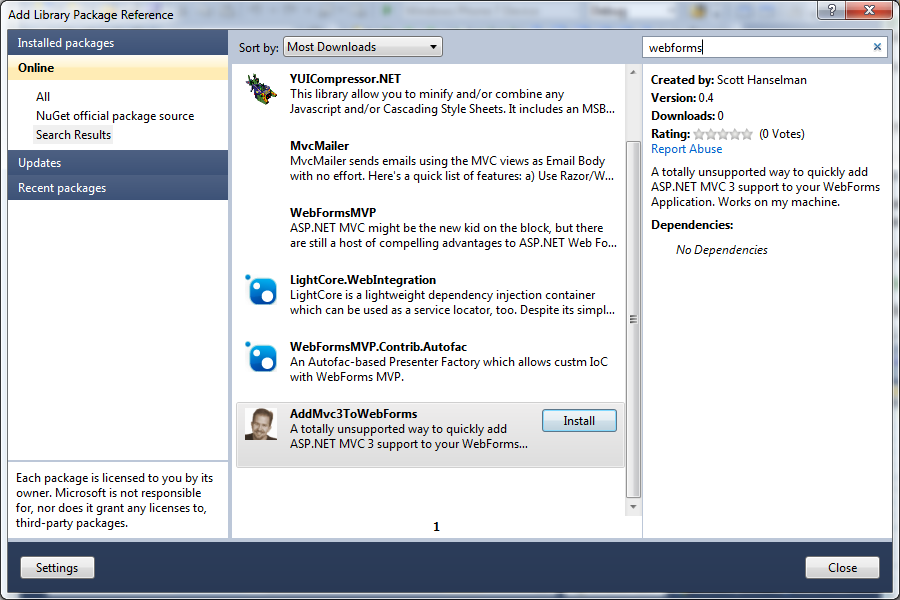Screen dimensions: 900x600
Task: Click the Downloads 0 text
Action: (x=687, y=116)
